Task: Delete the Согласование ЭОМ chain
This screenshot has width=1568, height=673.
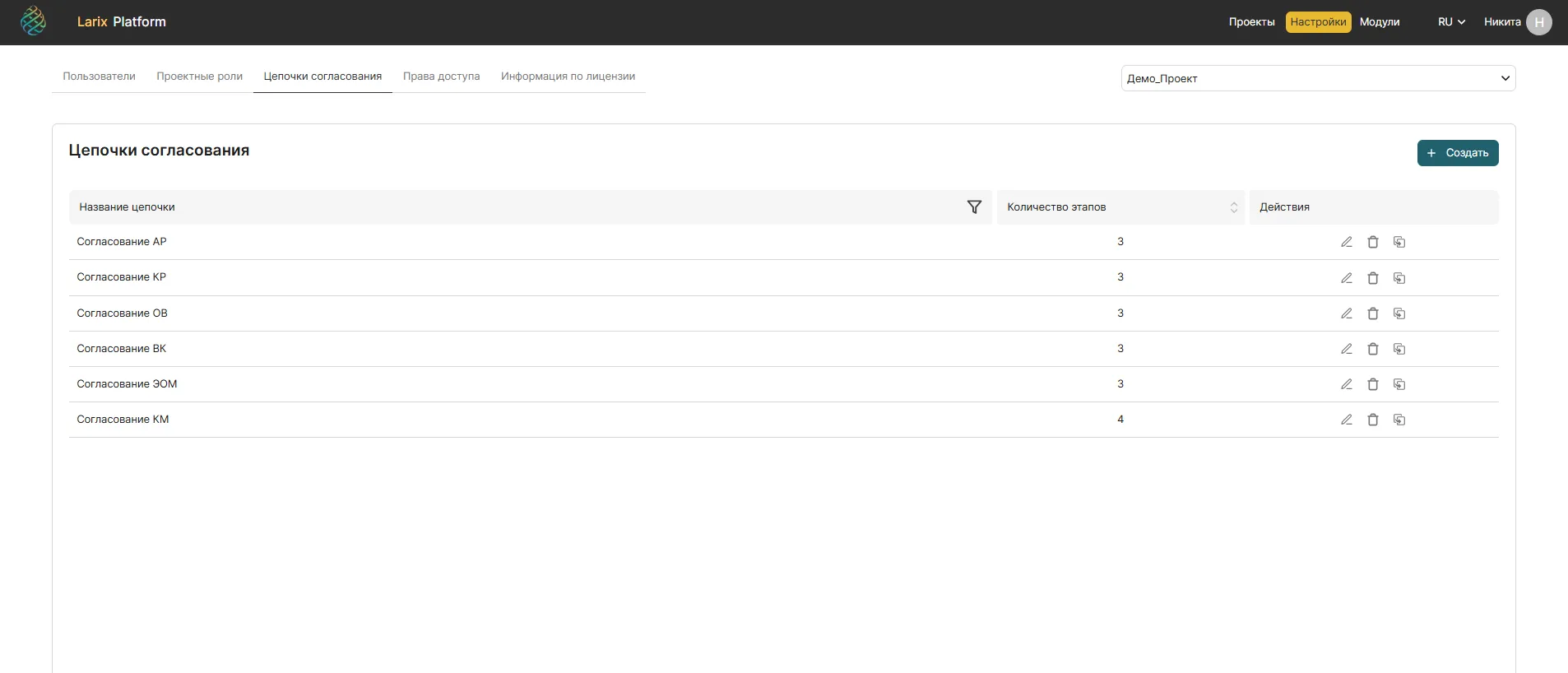Action: point(1373,384)
